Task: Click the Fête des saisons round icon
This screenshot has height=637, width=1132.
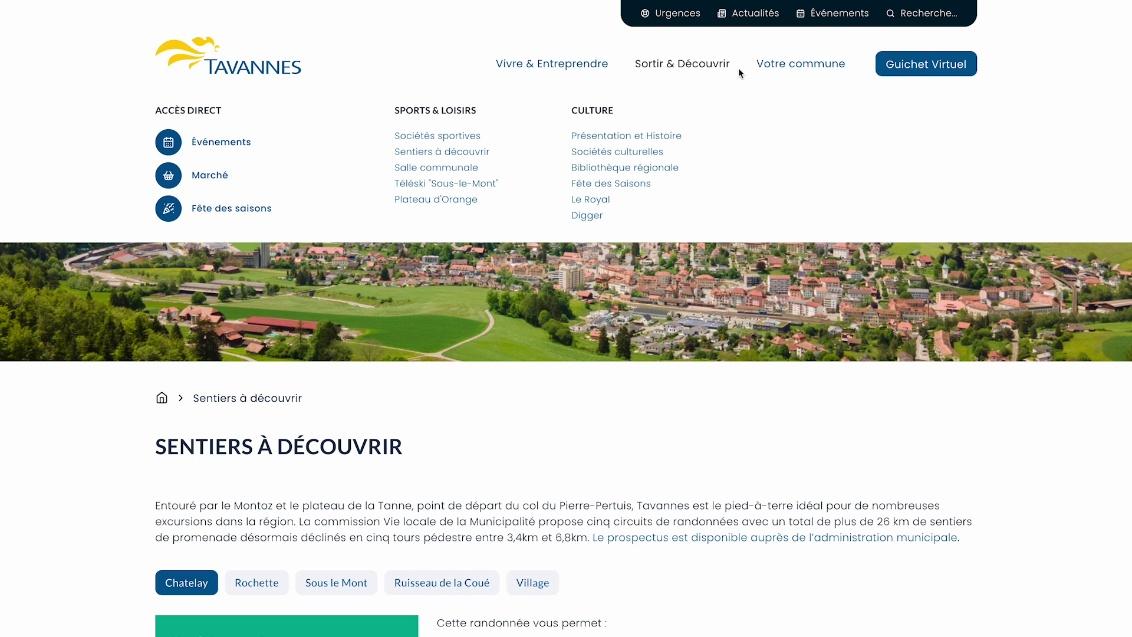Action: pyautogui.click(x=168, y=208)
